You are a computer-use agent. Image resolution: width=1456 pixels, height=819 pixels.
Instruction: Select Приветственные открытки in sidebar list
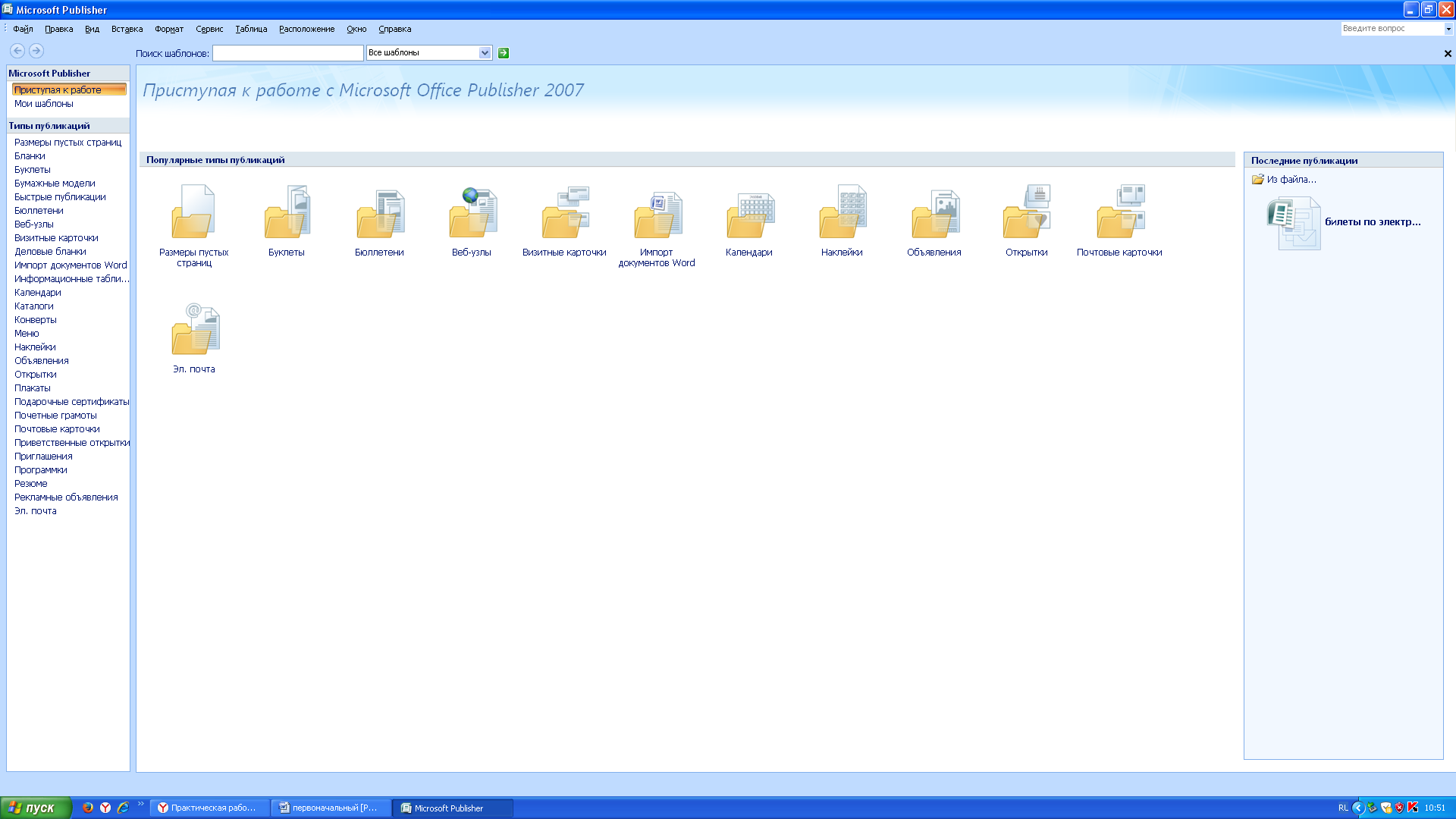tap(72, 443)
